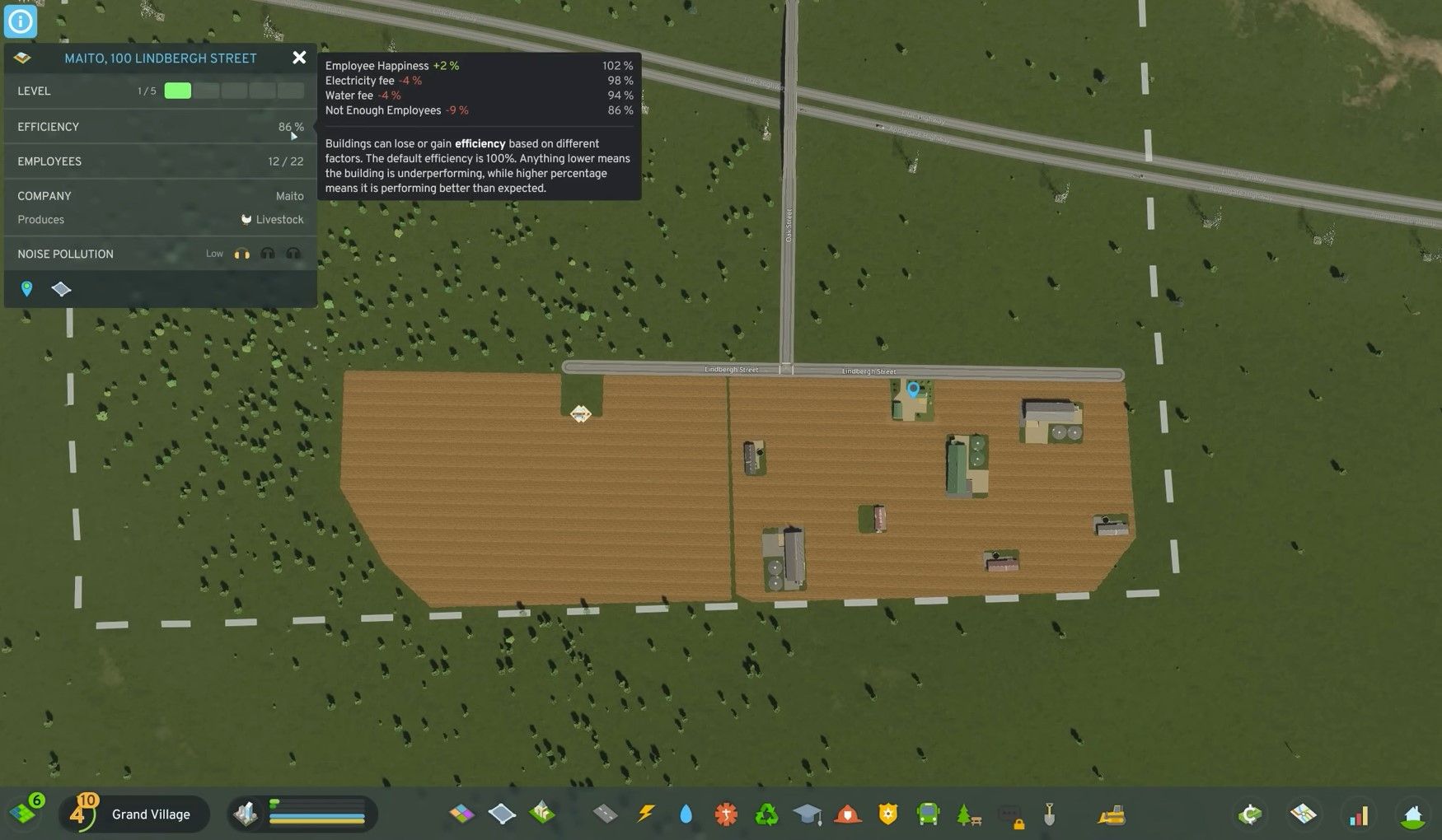Click the Livestock resource label
This screenshot has height=840, width=1442.
tap(279, 219)
